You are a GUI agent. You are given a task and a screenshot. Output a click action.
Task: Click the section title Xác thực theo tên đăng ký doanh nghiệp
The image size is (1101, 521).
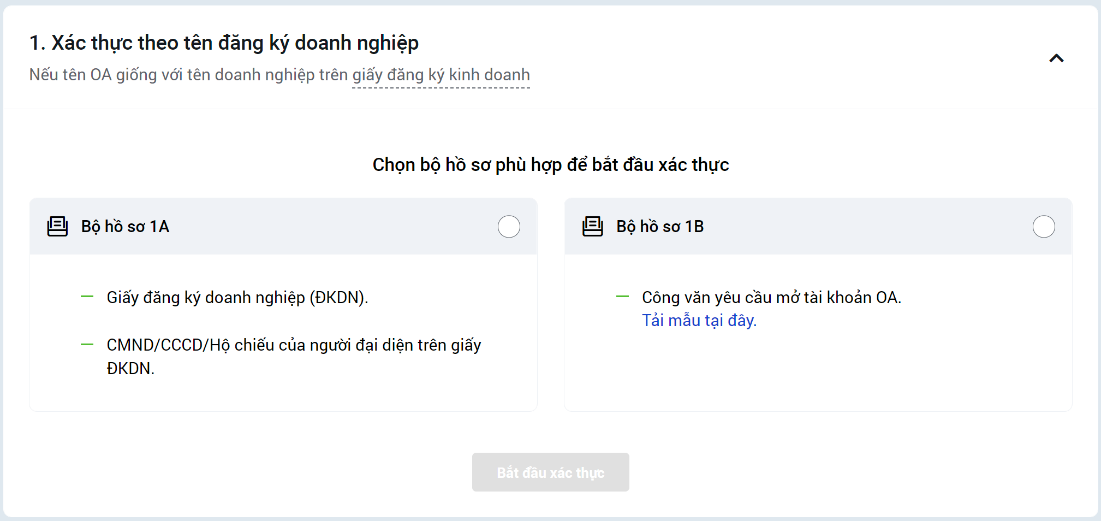(224, 43)
